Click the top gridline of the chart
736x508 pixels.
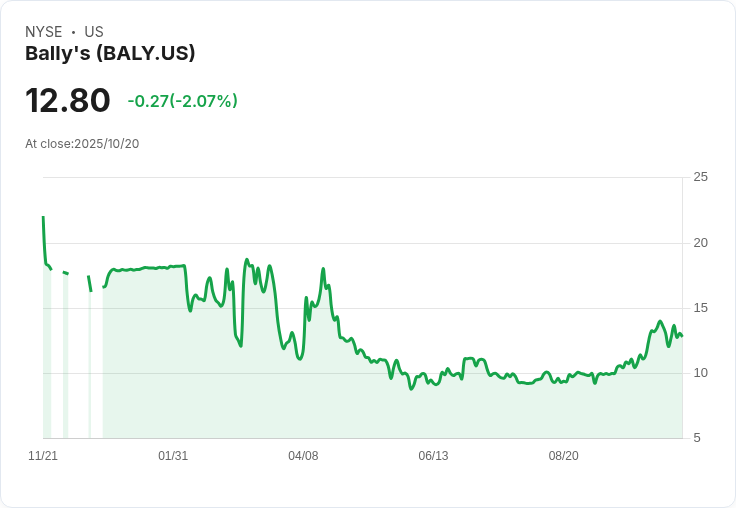point(360,177)
